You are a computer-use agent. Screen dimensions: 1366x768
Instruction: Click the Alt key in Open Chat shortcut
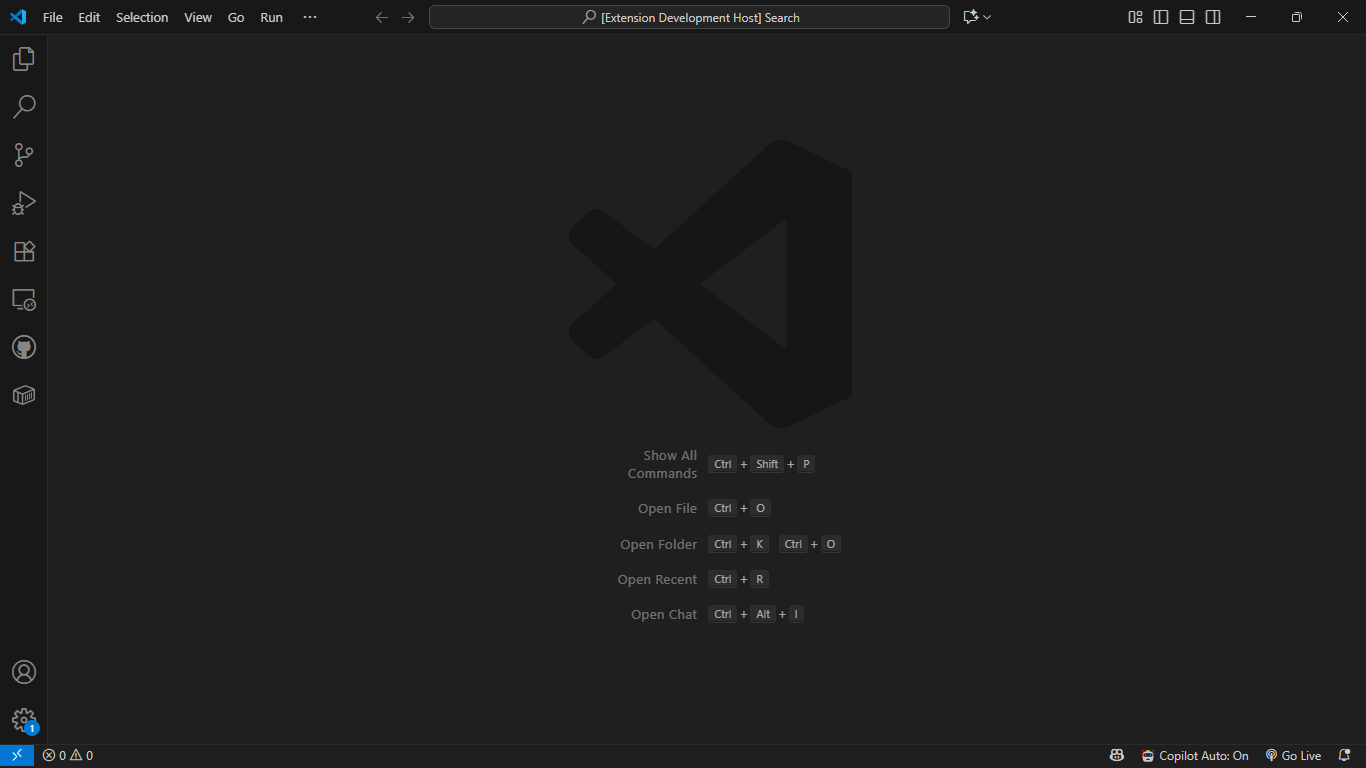(763, 614)
